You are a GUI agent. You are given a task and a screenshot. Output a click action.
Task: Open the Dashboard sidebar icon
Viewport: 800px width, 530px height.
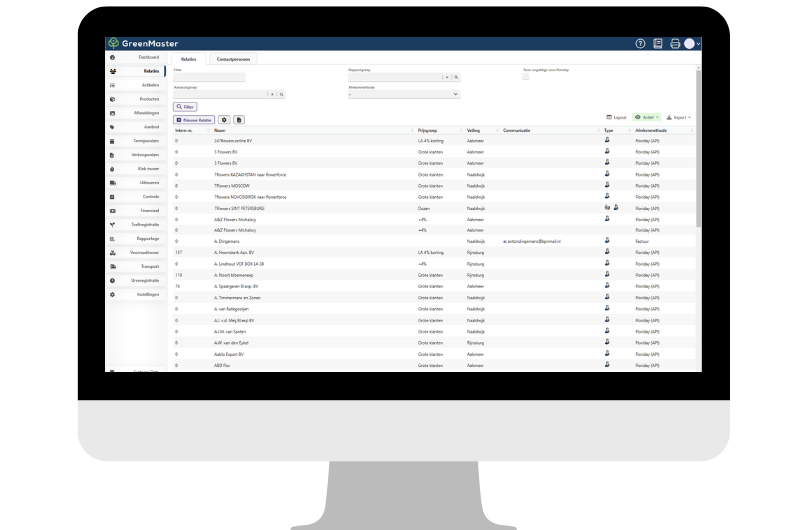[x=112, y=58]
